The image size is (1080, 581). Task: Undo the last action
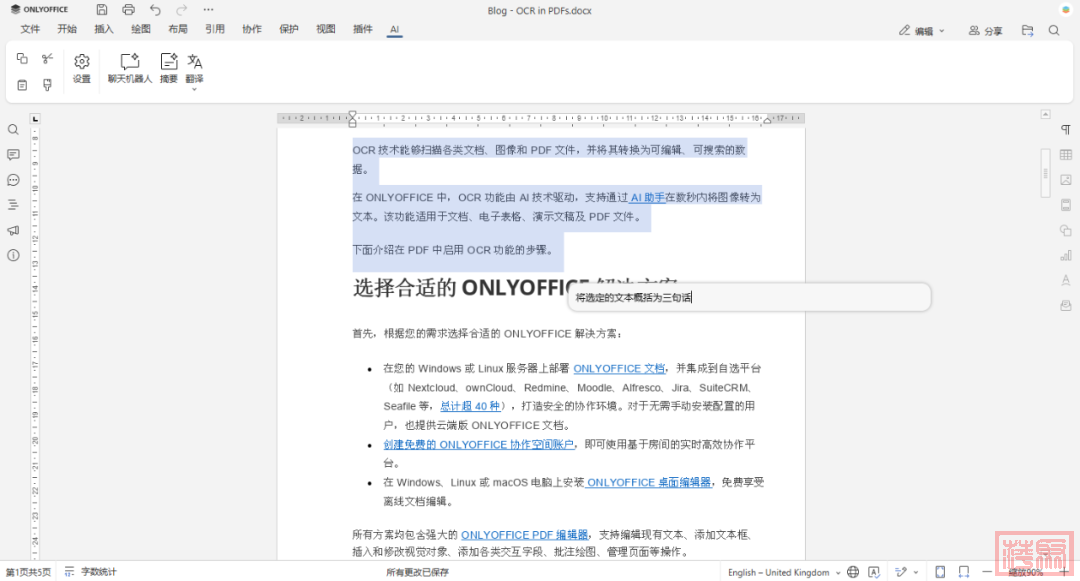tap(155, 9)
